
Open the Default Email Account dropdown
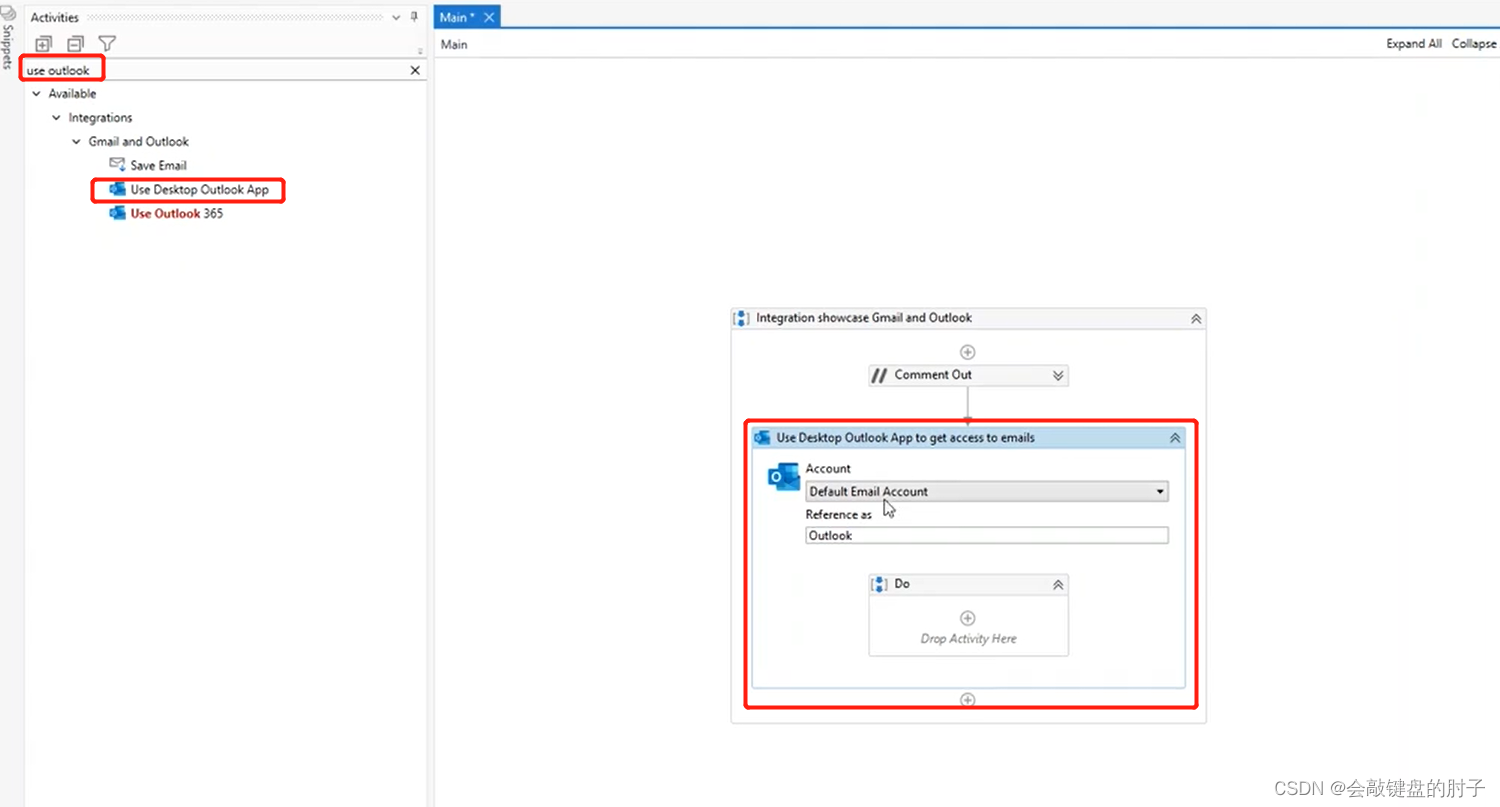(x=987, y=492)
